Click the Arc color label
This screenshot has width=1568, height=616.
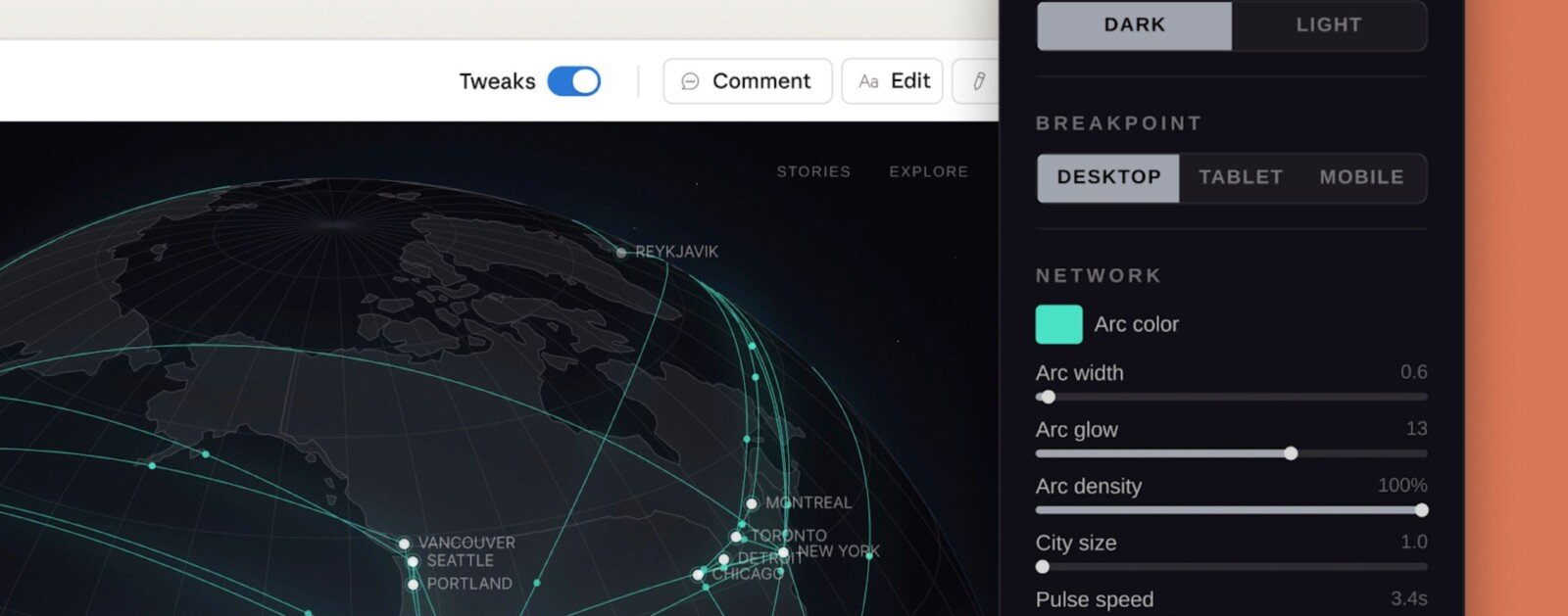click(1136, 324)
